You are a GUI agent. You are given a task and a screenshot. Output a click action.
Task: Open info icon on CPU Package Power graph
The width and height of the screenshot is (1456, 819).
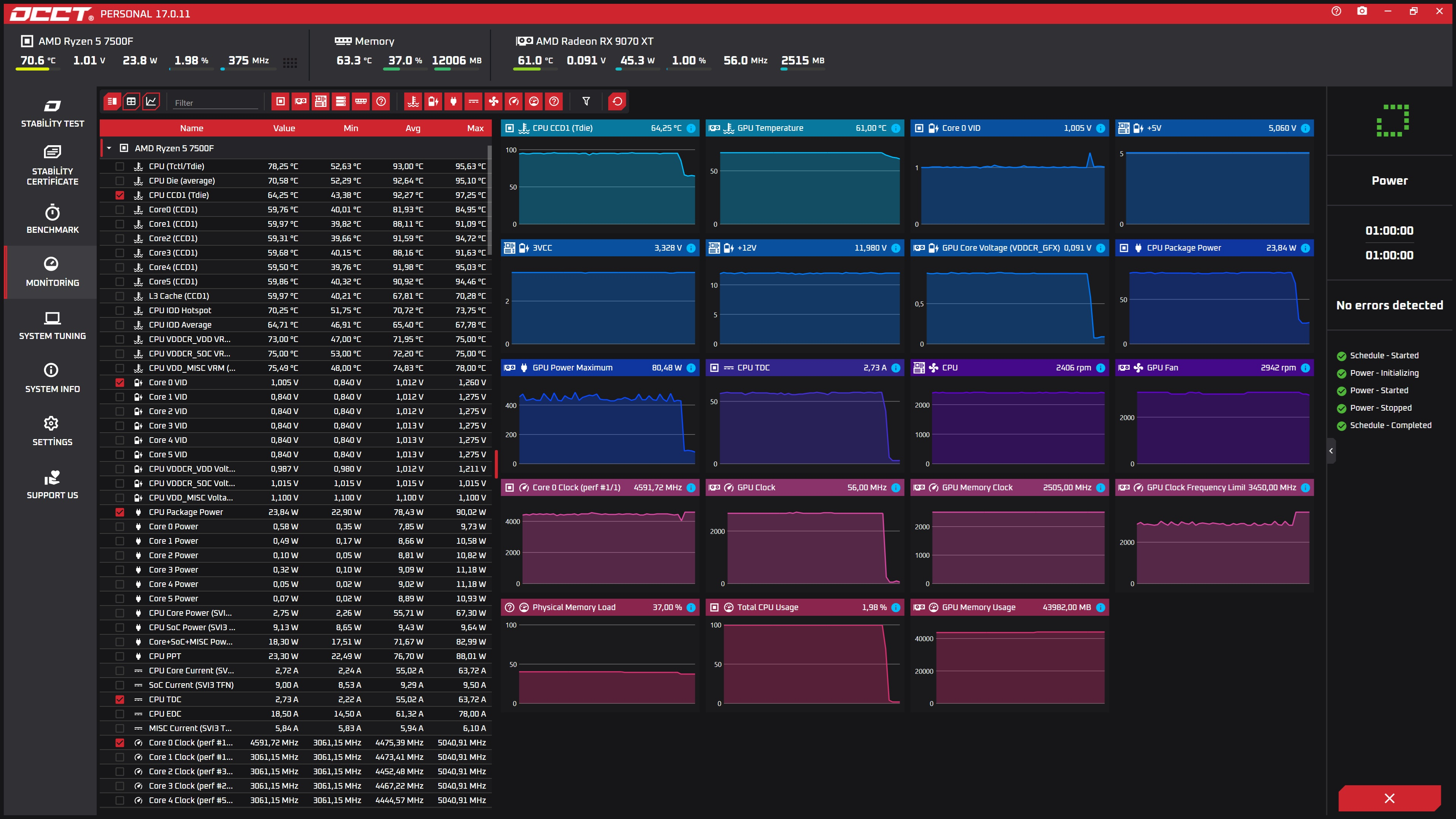1305,248
